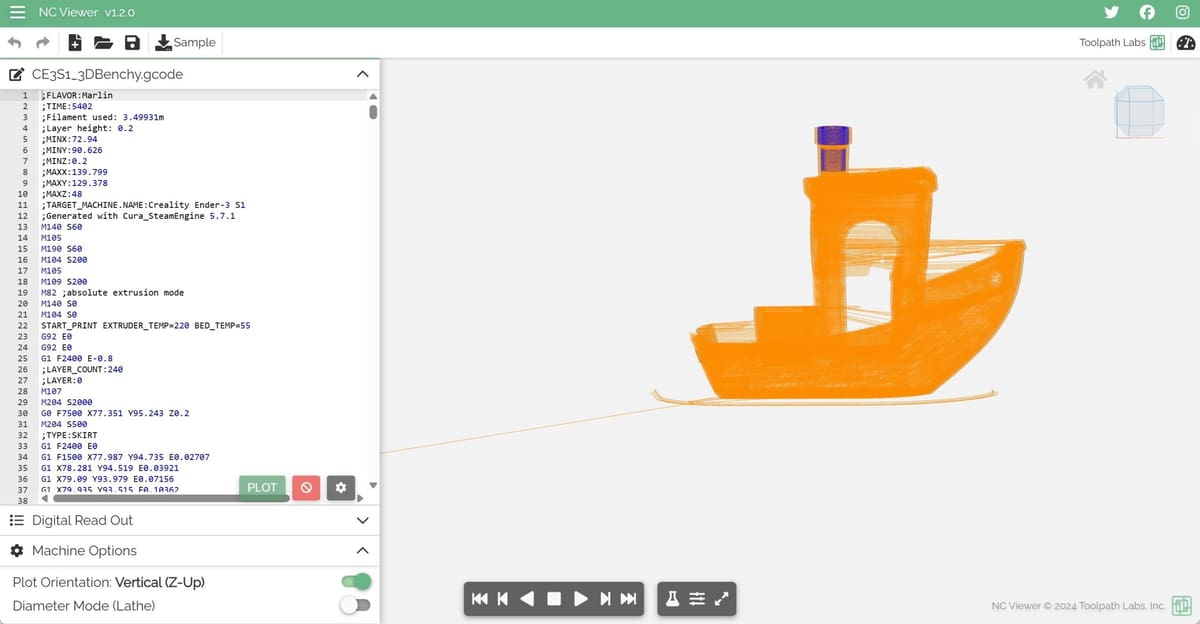Open the sliders display settings icon
The image size is (1200, 624).
pyautogui.click(x=697, y=599)
